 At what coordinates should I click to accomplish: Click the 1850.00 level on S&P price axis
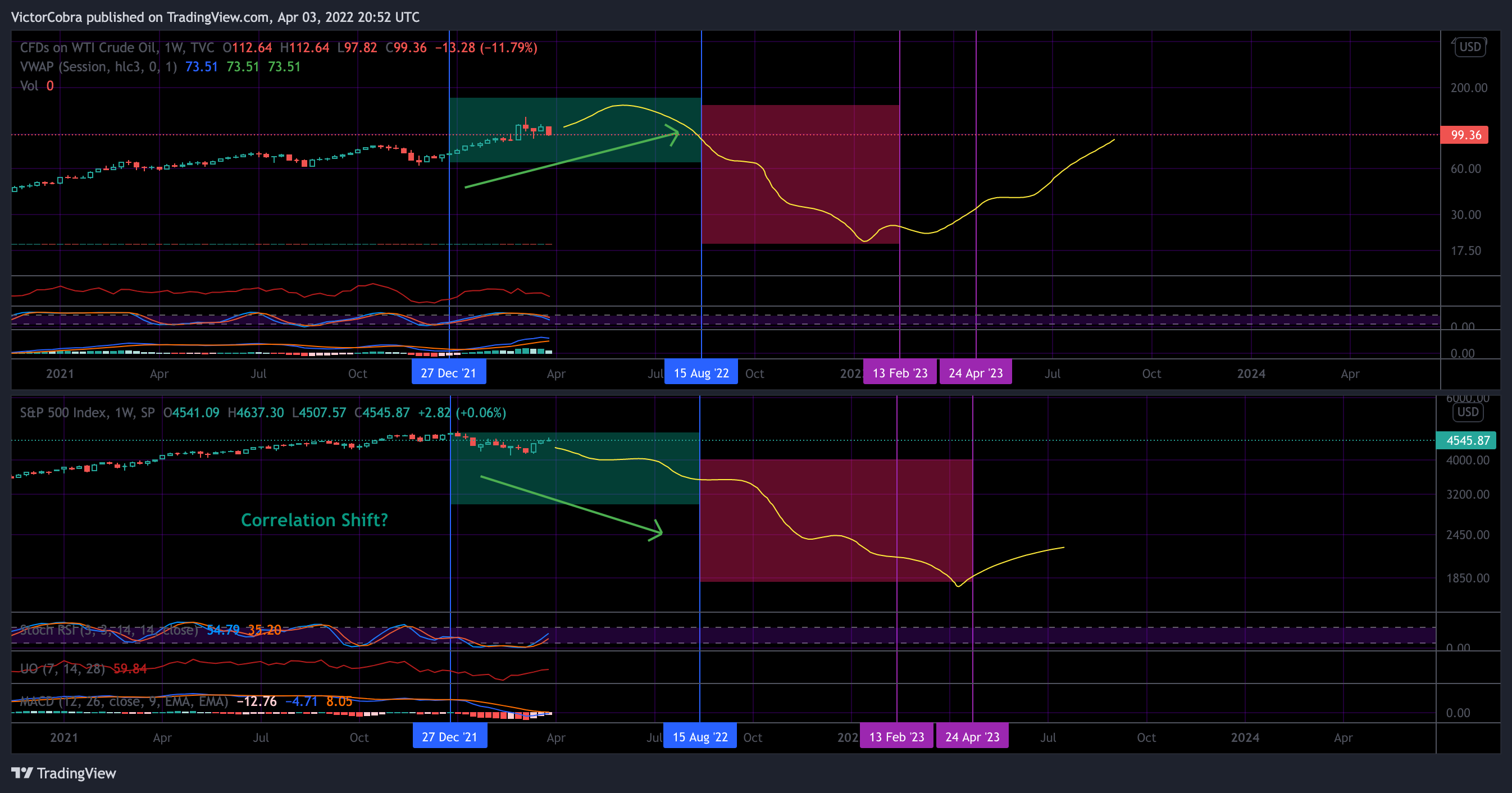[x=1468, y=578]
